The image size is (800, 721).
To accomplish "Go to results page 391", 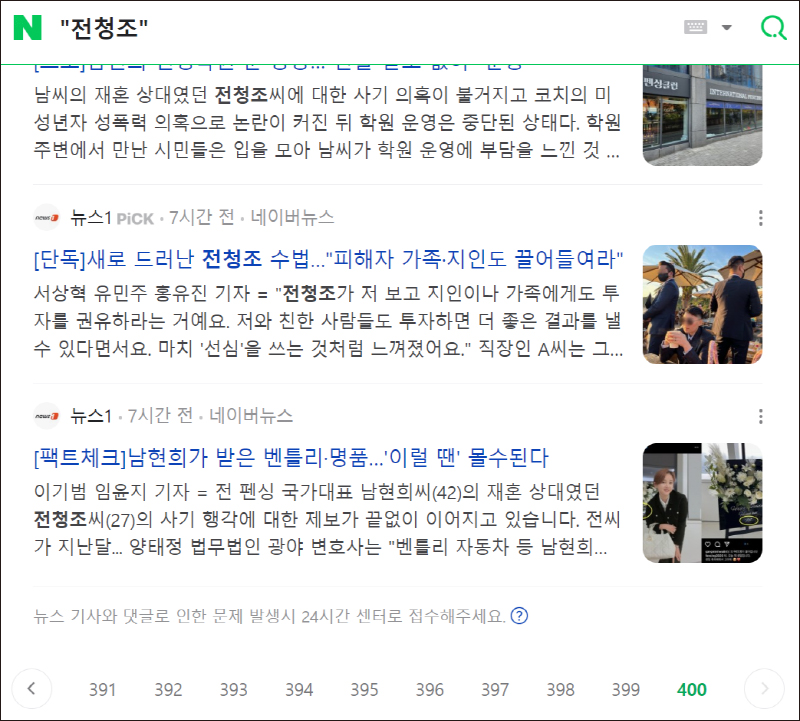I will click(x=103, y=689).
